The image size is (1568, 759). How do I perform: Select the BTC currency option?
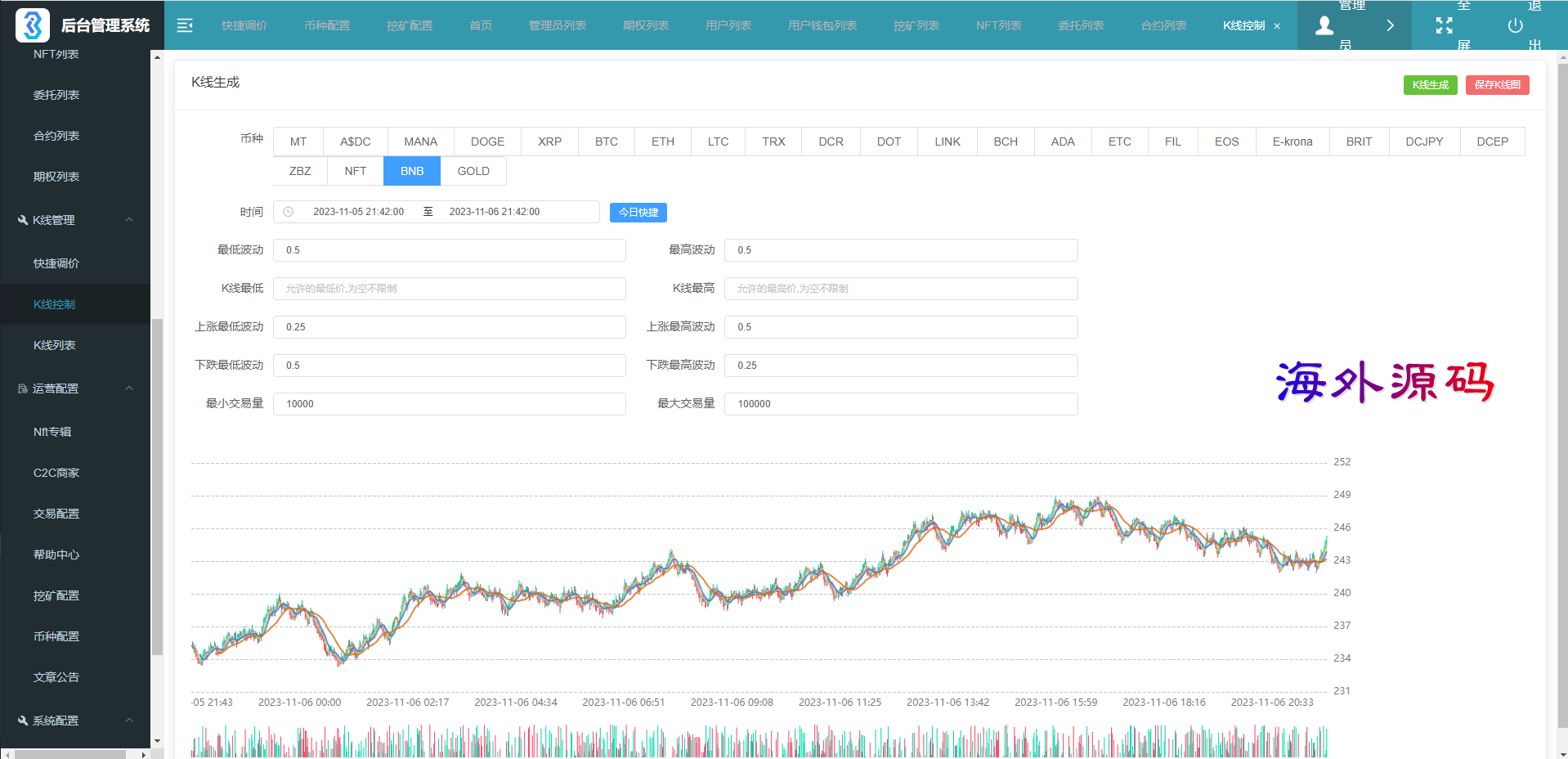[x=607, y=141]
